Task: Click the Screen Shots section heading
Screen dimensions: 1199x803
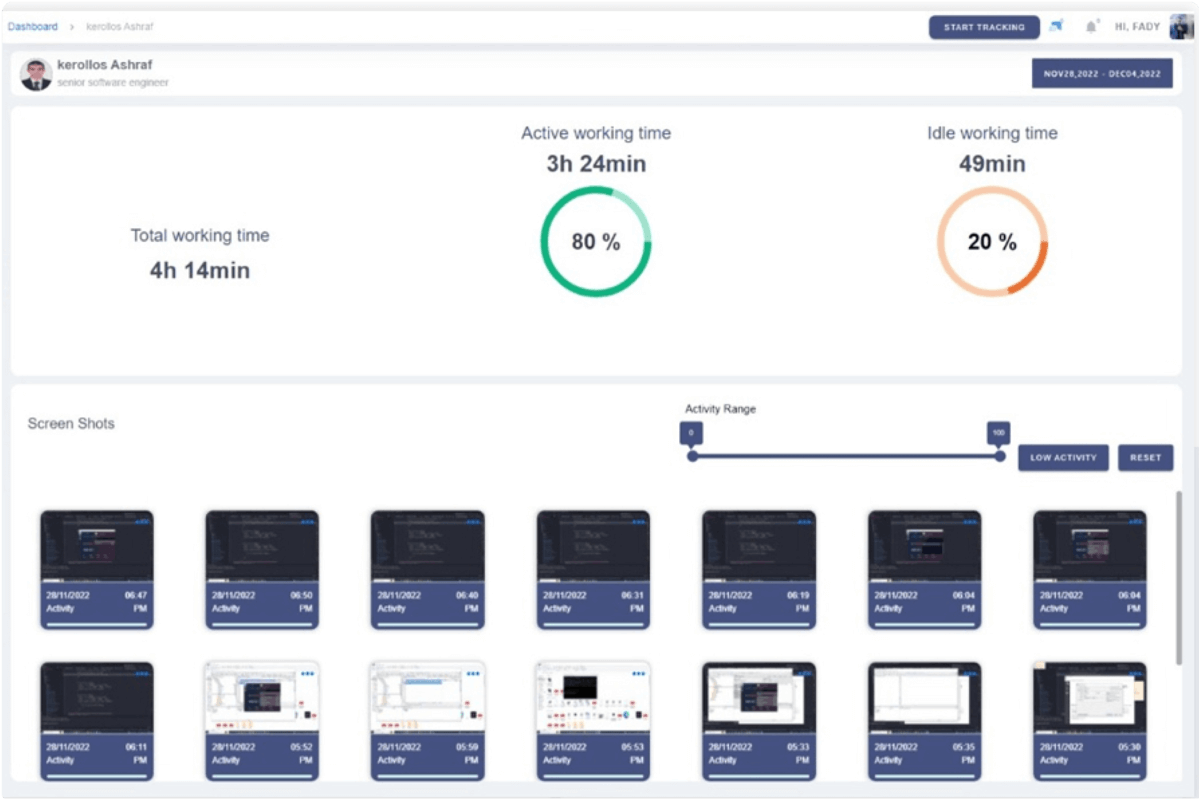Action: coord(71,424)
